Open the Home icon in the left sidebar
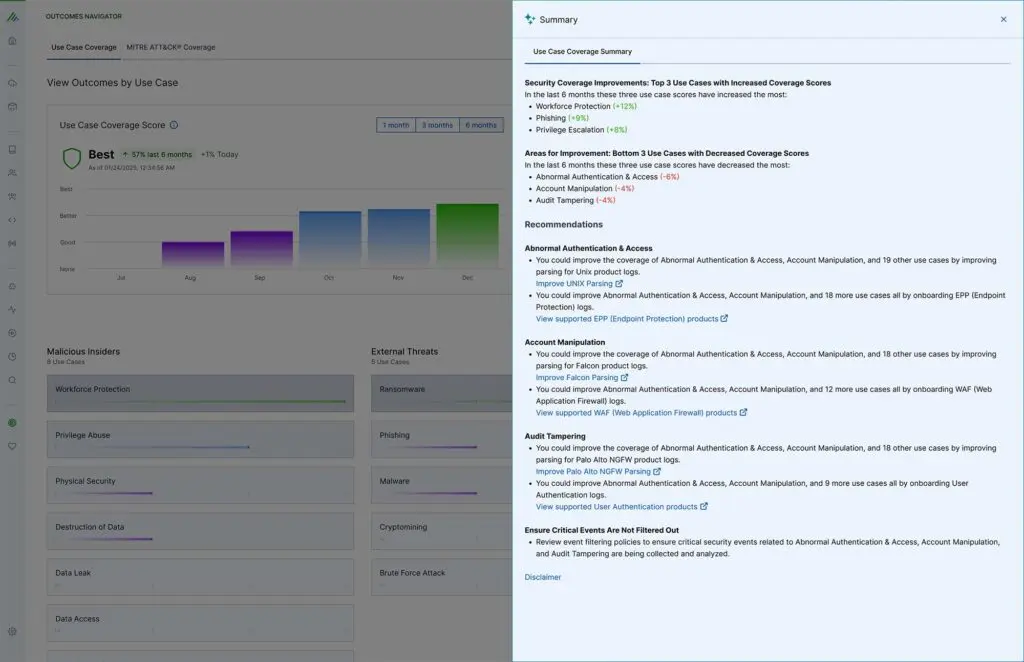 (11, 43)
